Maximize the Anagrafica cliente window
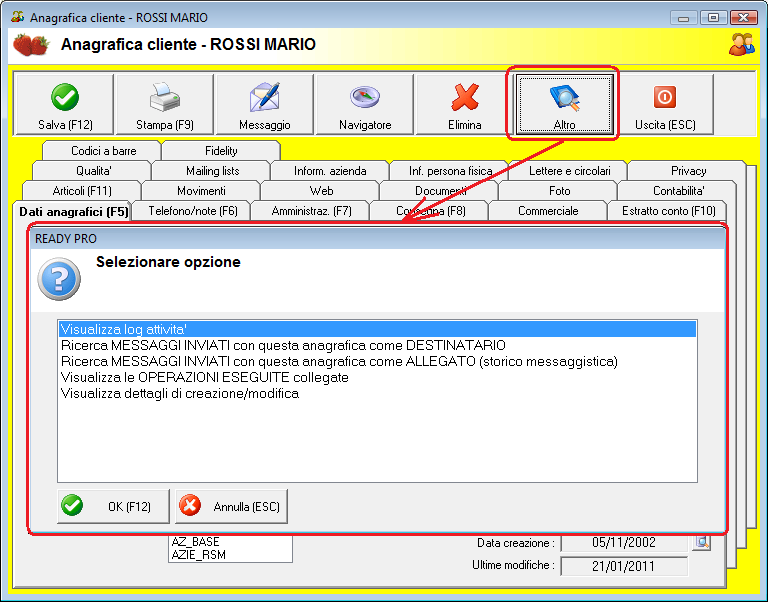The height and width of the screenshot is (602, 768). click(x=713, y=18)
